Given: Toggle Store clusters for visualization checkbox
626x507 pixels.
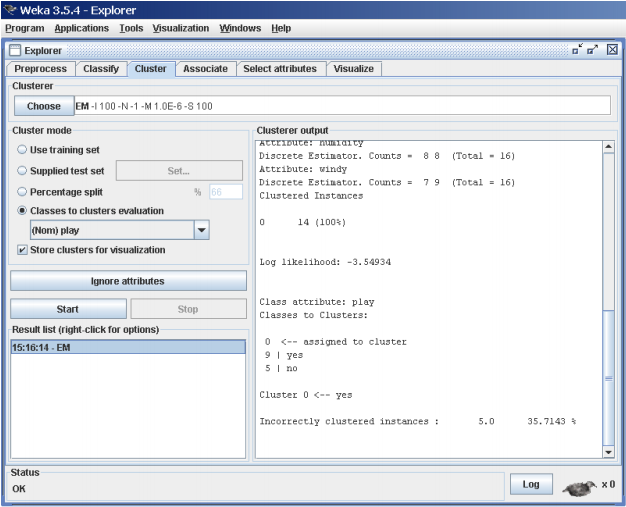Looking at the screenshot, I should tap(22, 250).
